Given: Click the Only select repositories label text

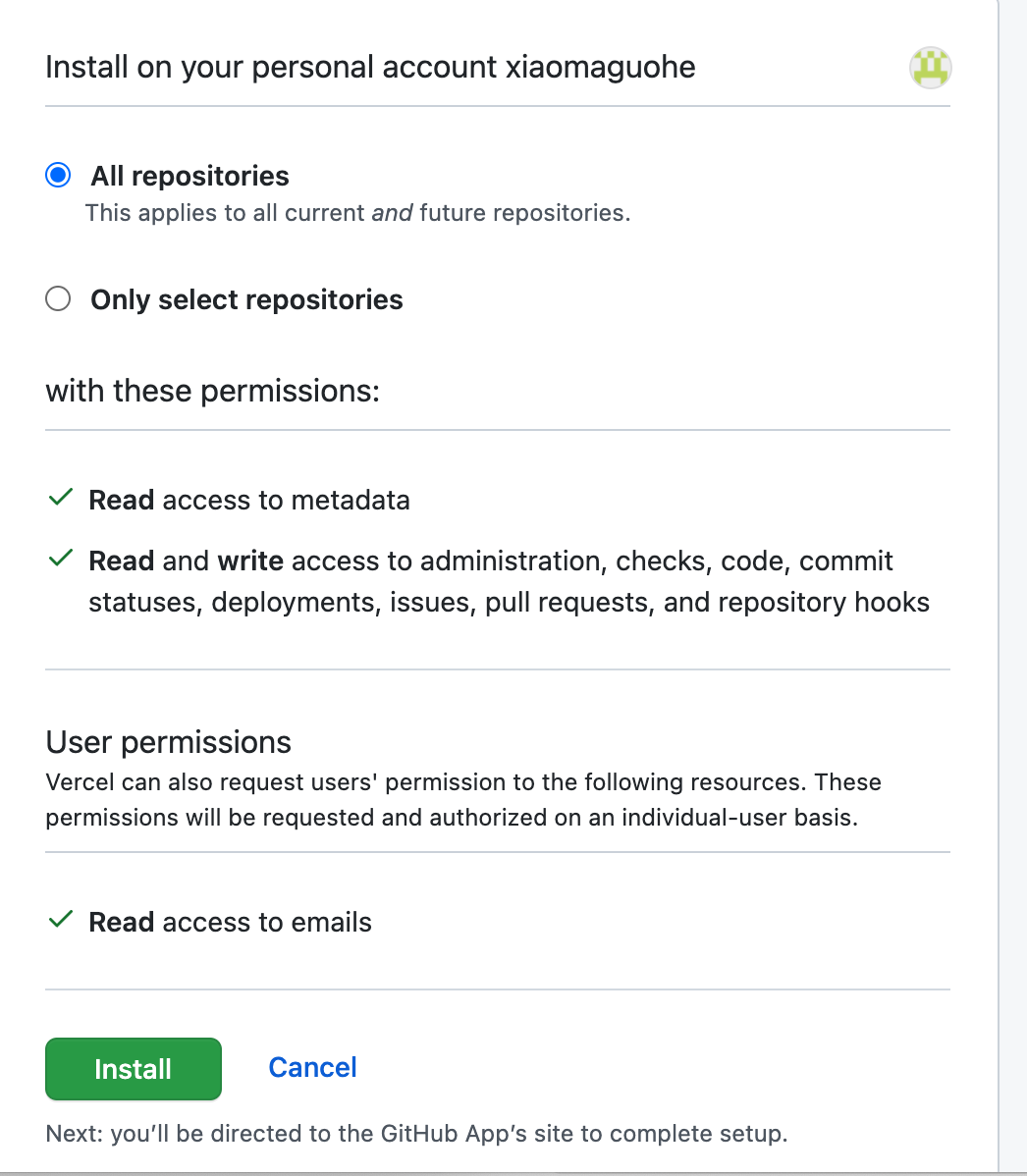Looking at the screenshot, I should coord(246,299).
